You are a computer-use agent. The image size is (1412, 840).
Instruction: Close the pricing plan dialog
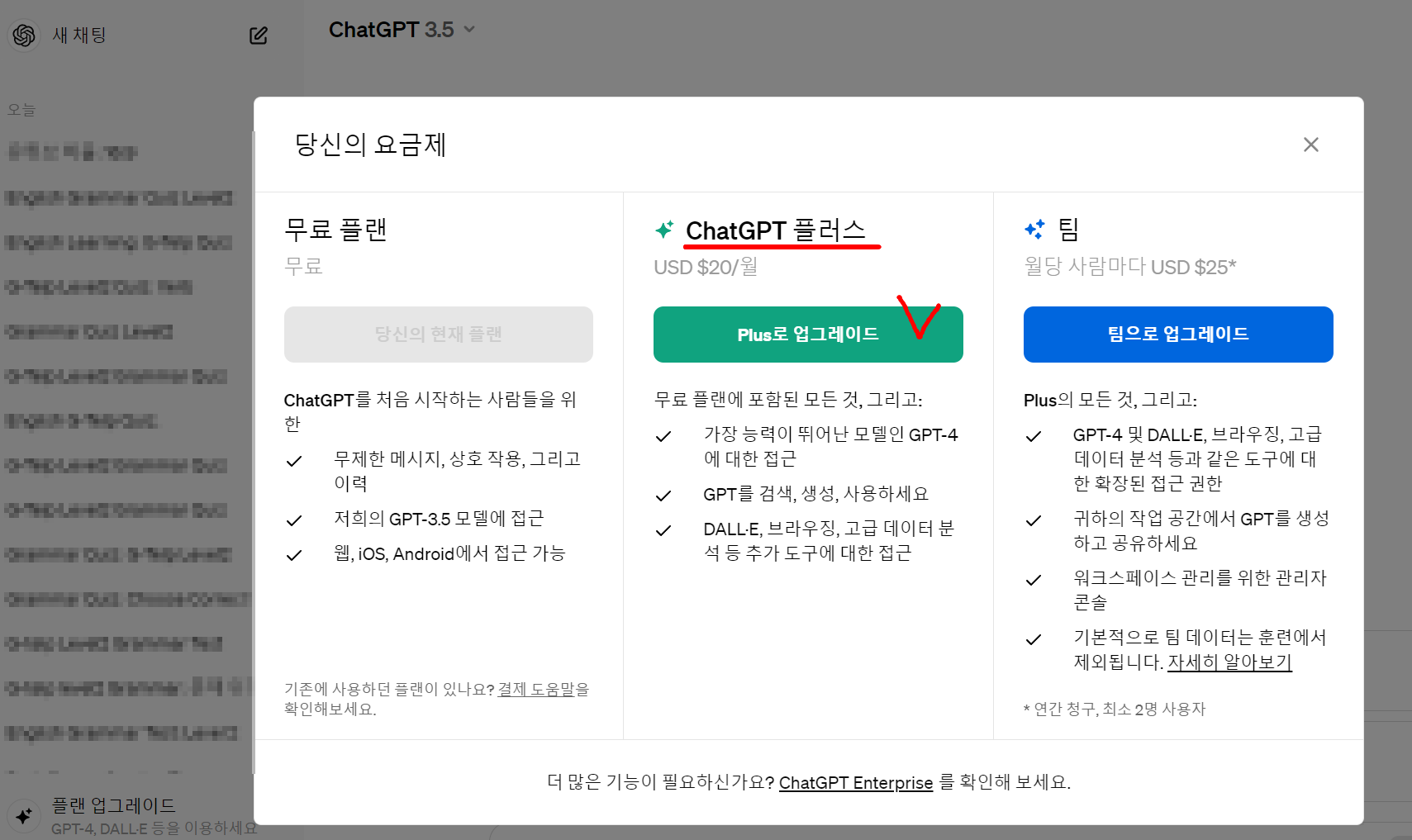[1310, 145]
